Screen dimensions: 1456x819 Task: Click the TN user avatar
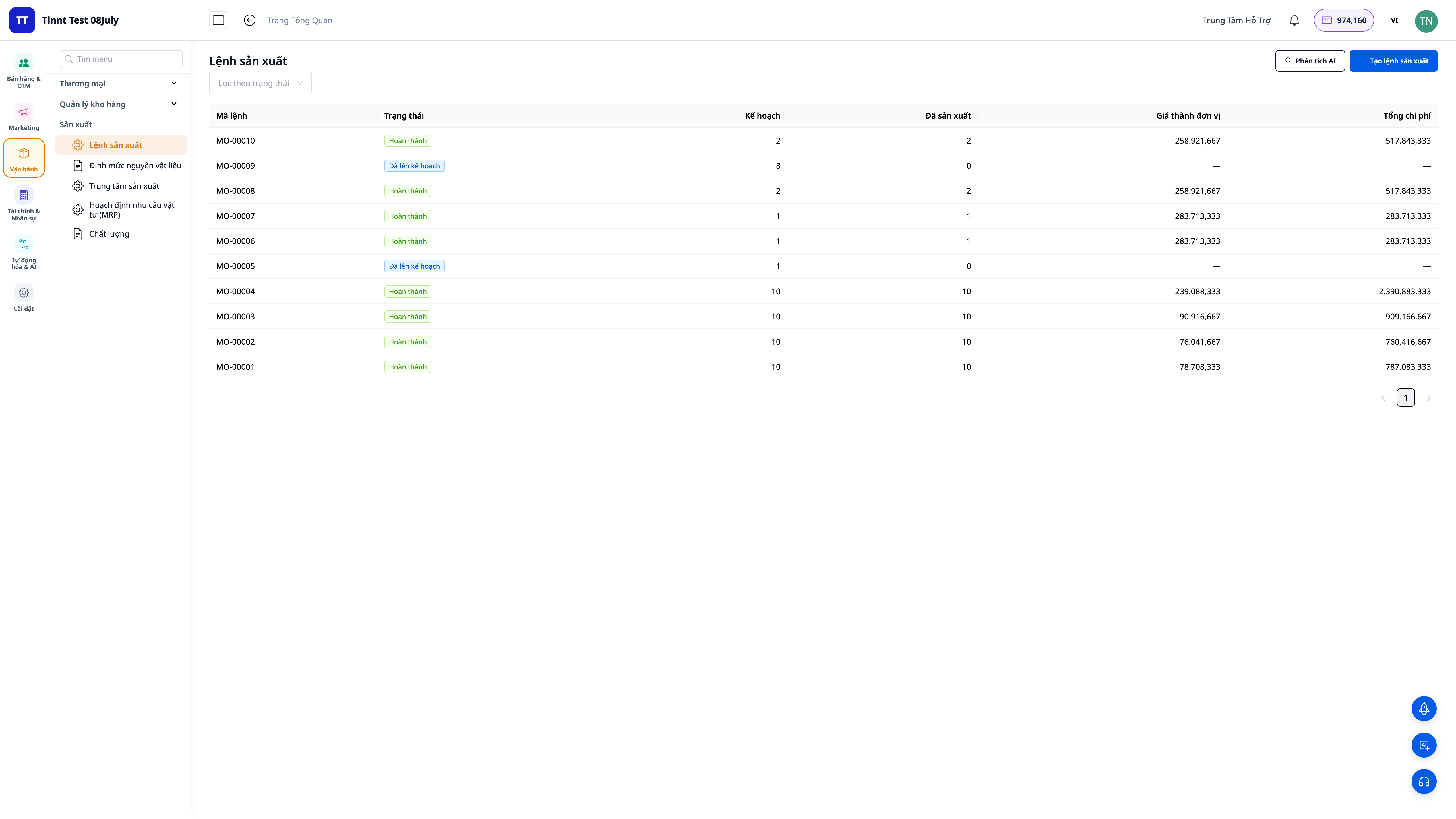1426,21
